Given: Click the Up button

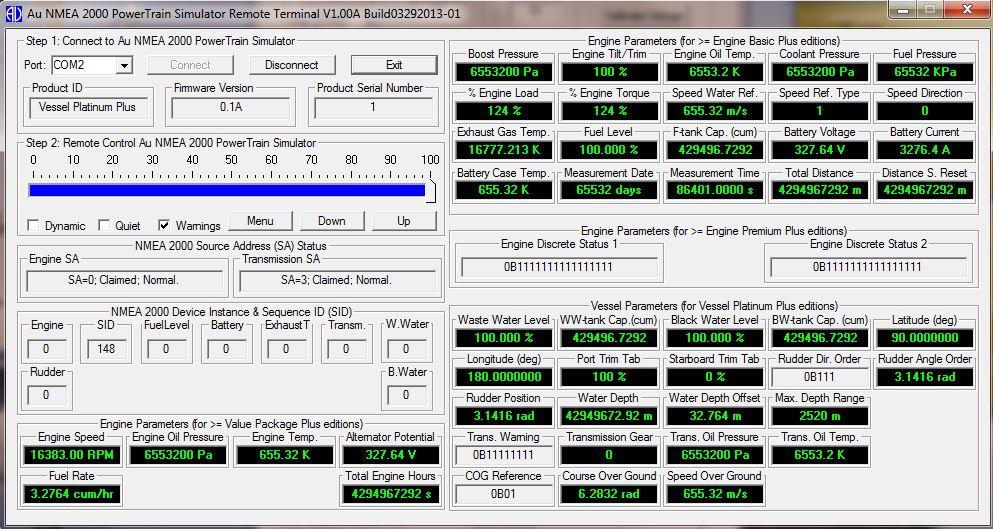Looking at the screenshot, I should pyautogui.click(x=404, y=221).
